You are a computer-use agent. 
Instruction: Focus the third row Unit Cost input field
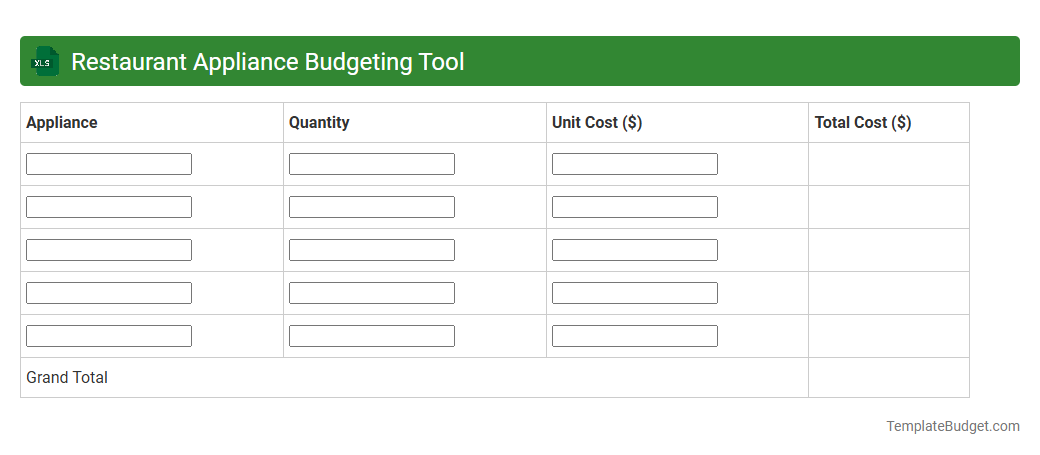pyautogui.click(x=635, y=250)
